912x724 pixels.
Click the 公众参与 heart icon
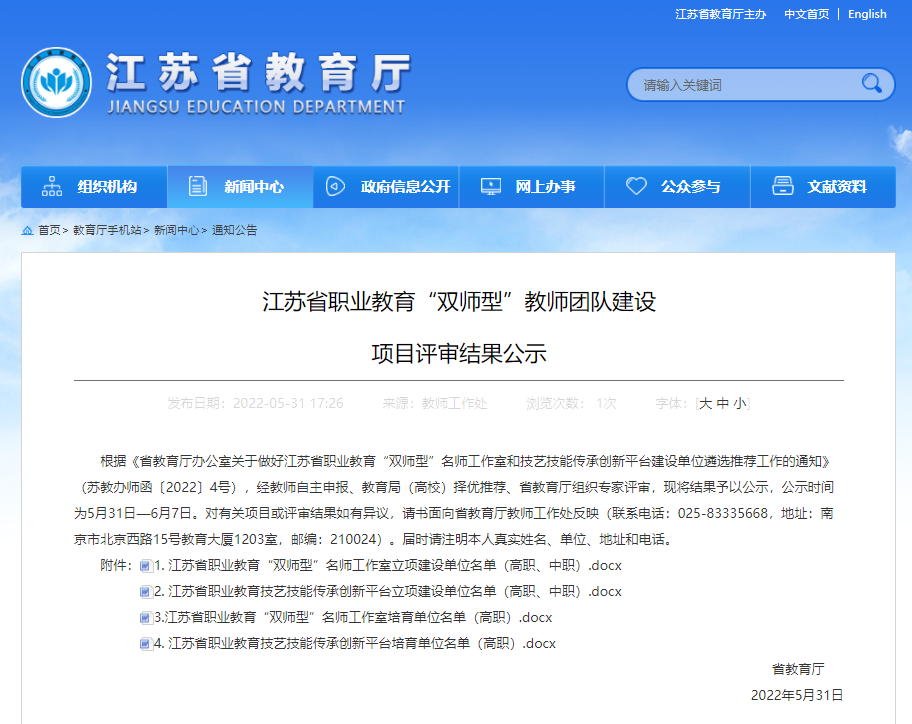pyautogui.click(x=636, y=187)
